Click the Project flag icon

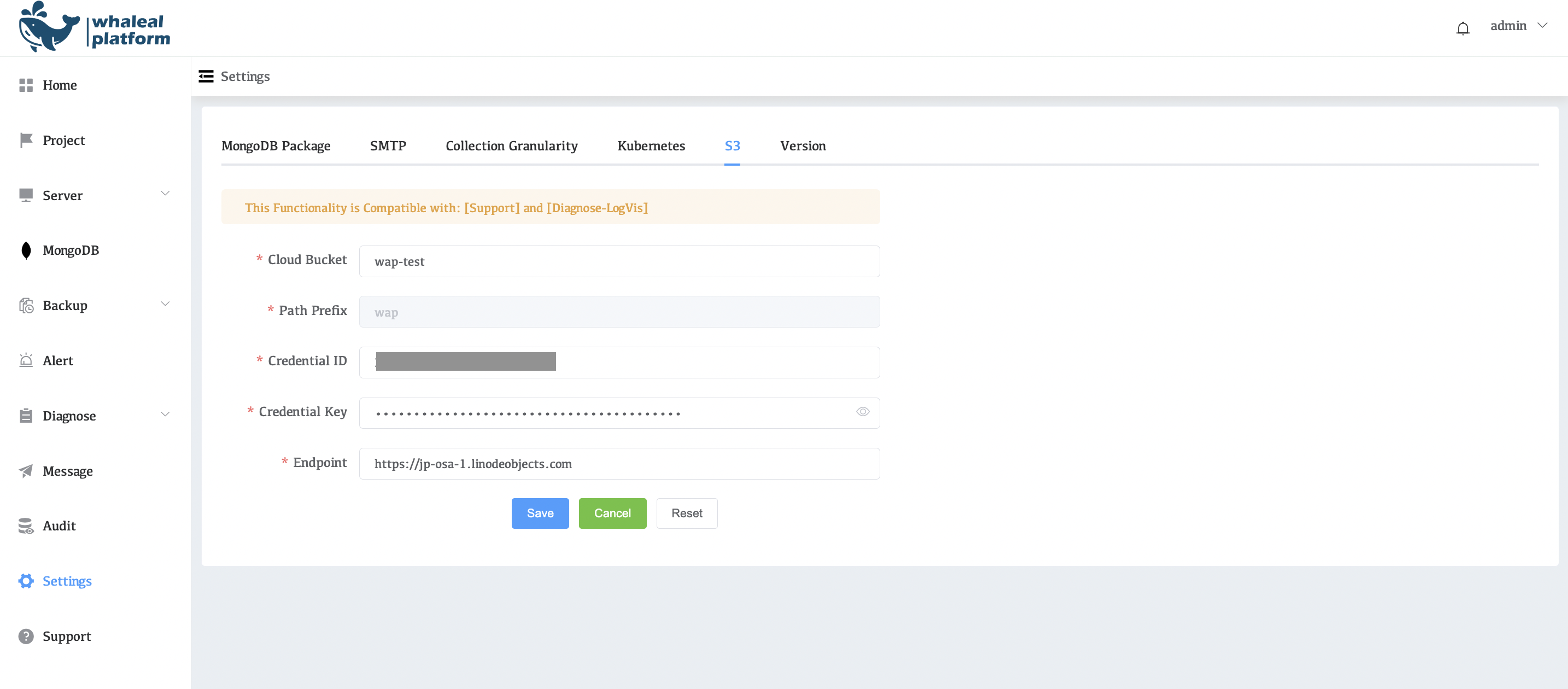26,140
